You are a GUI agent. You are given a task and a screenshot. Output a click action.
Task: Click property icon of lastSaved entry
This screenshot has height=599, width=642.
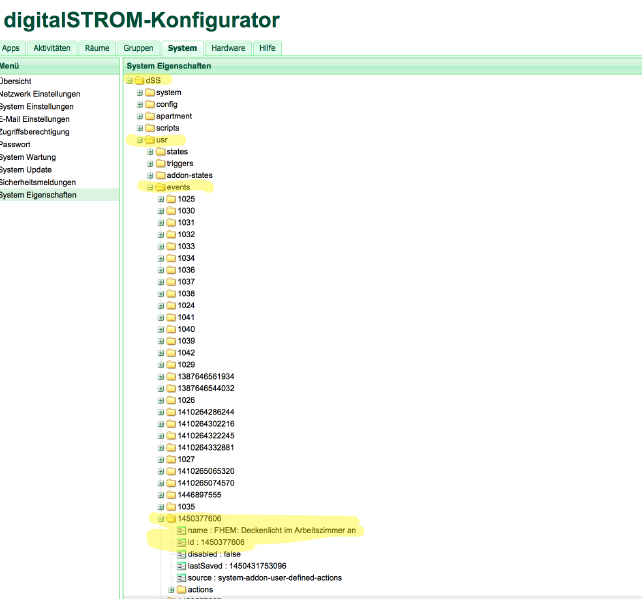point(181,566)
